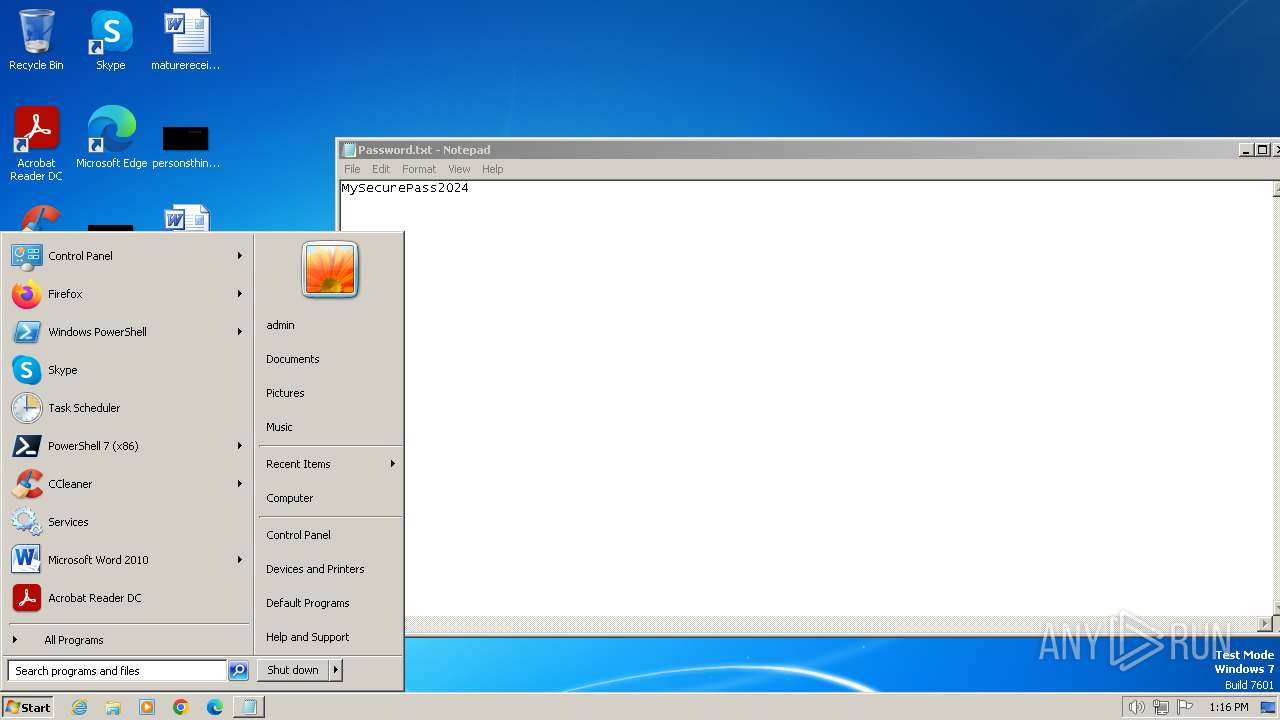Switch to Notepad via taskbar button
The height and width of the screenshot is (720, 1280).
coord(249,707)
